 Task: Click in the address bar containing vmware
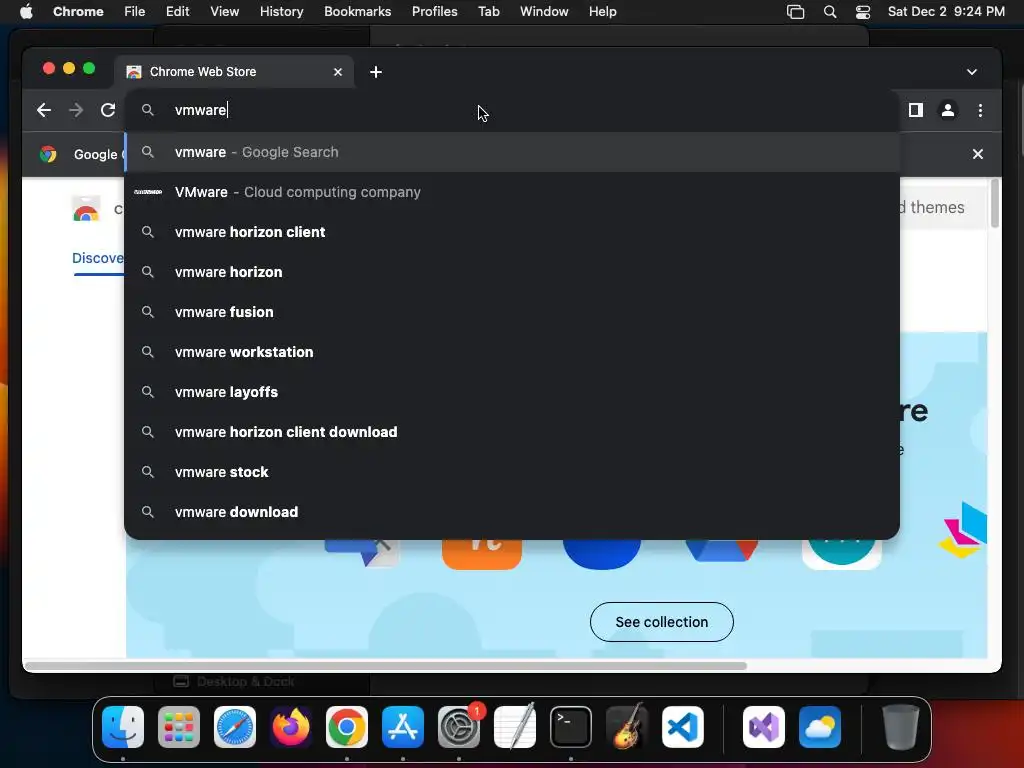pyautogui.click(x=512, y=110)
